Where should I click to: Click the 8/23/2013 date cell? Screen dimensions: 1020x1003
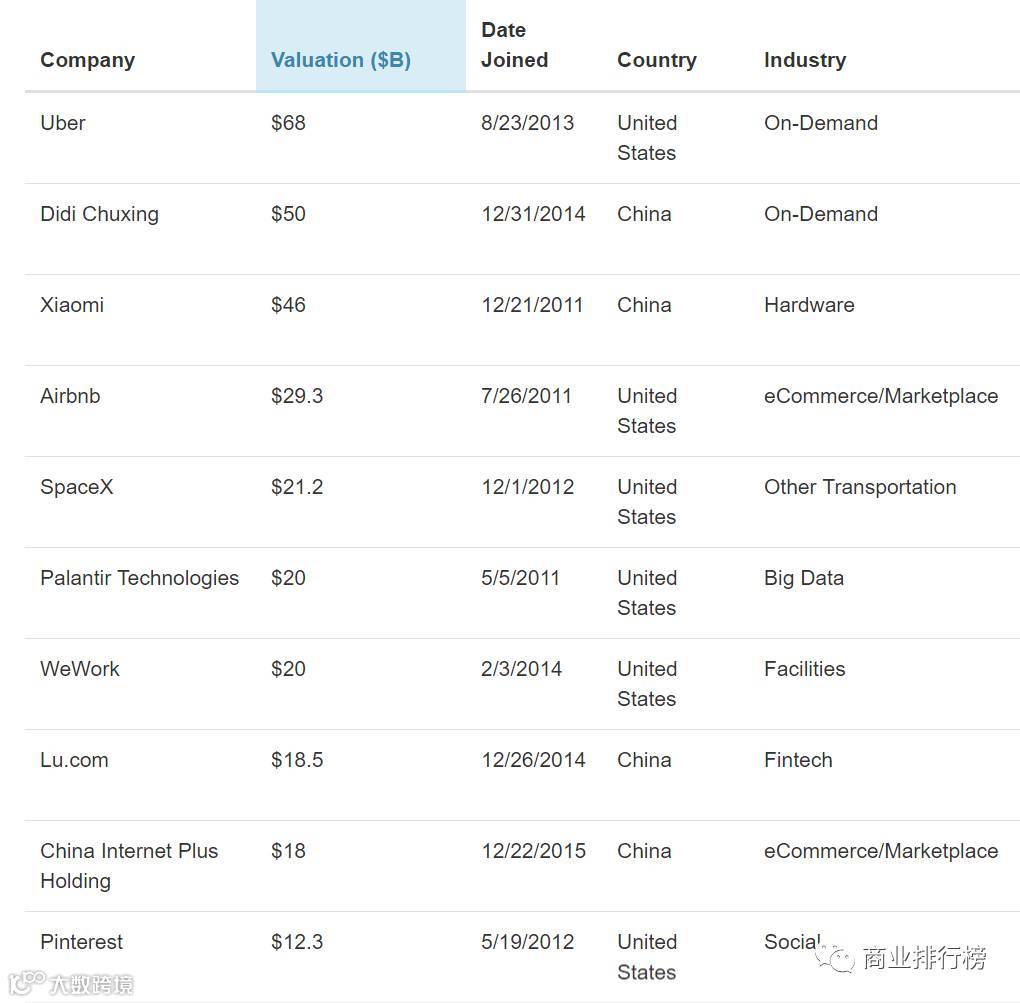tap(528, 123)
